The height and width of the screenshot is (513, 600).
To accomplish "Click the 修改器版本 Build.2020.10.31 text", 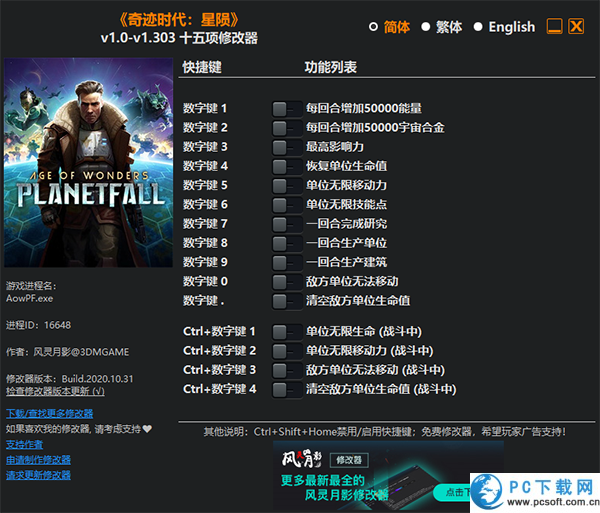I will point(70,379).
